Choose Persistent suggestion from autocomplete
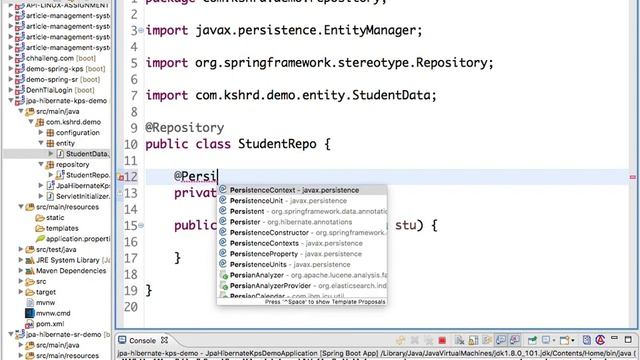This screenshot has width=640, height=360. [302, 211]
